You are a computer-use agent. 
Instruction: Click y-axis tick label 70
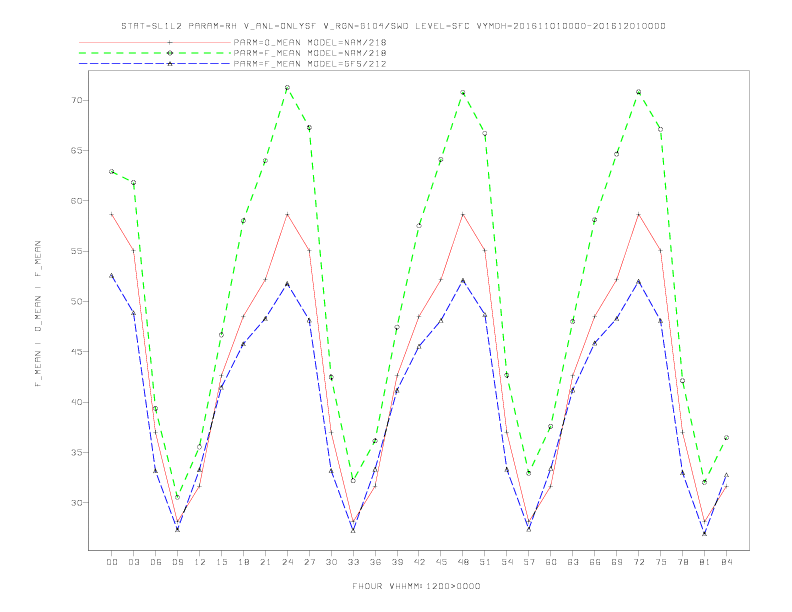click(76, 100)
